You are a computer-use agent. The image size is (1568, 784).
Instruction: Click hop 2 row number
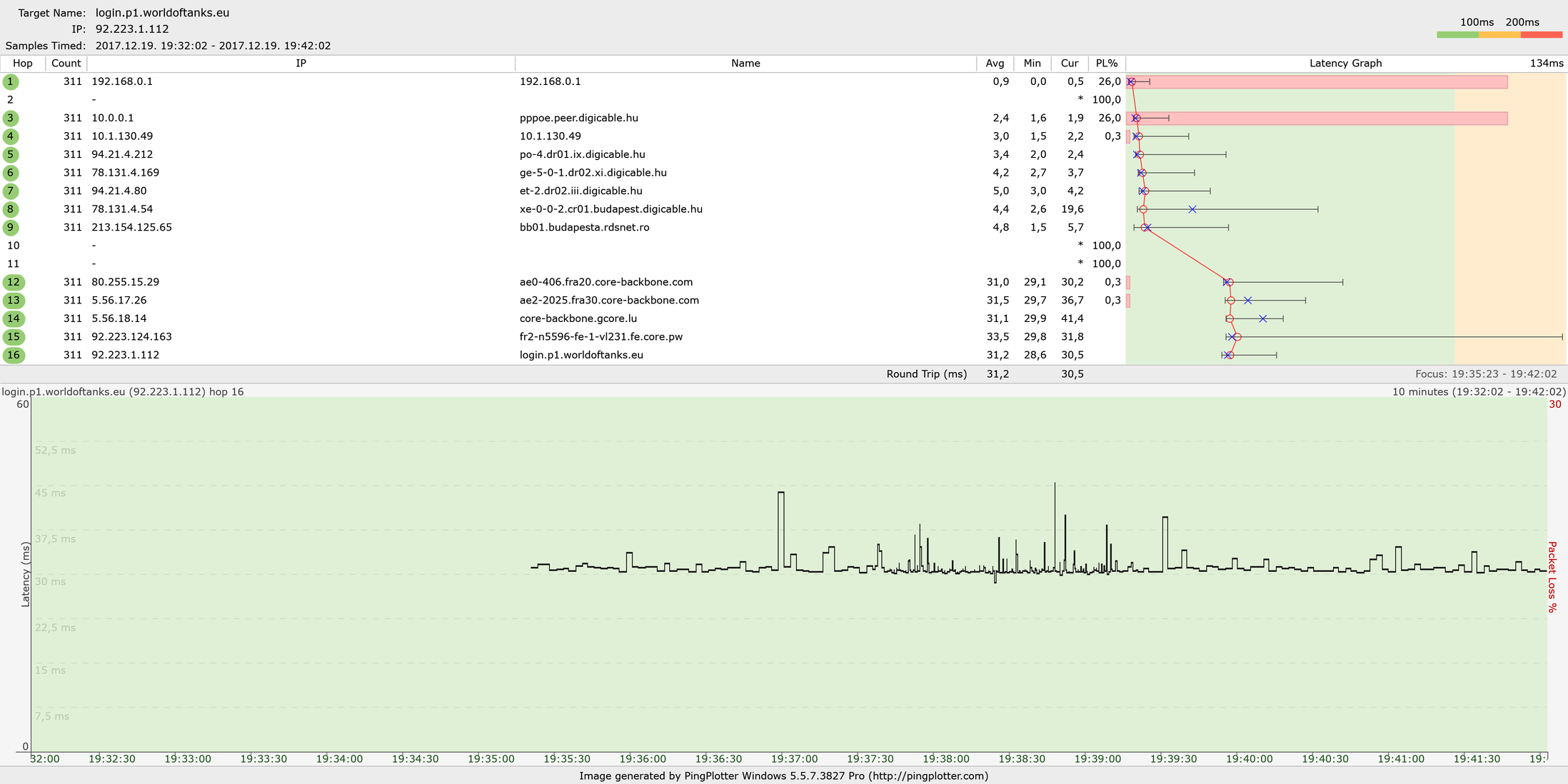(11, 100)
